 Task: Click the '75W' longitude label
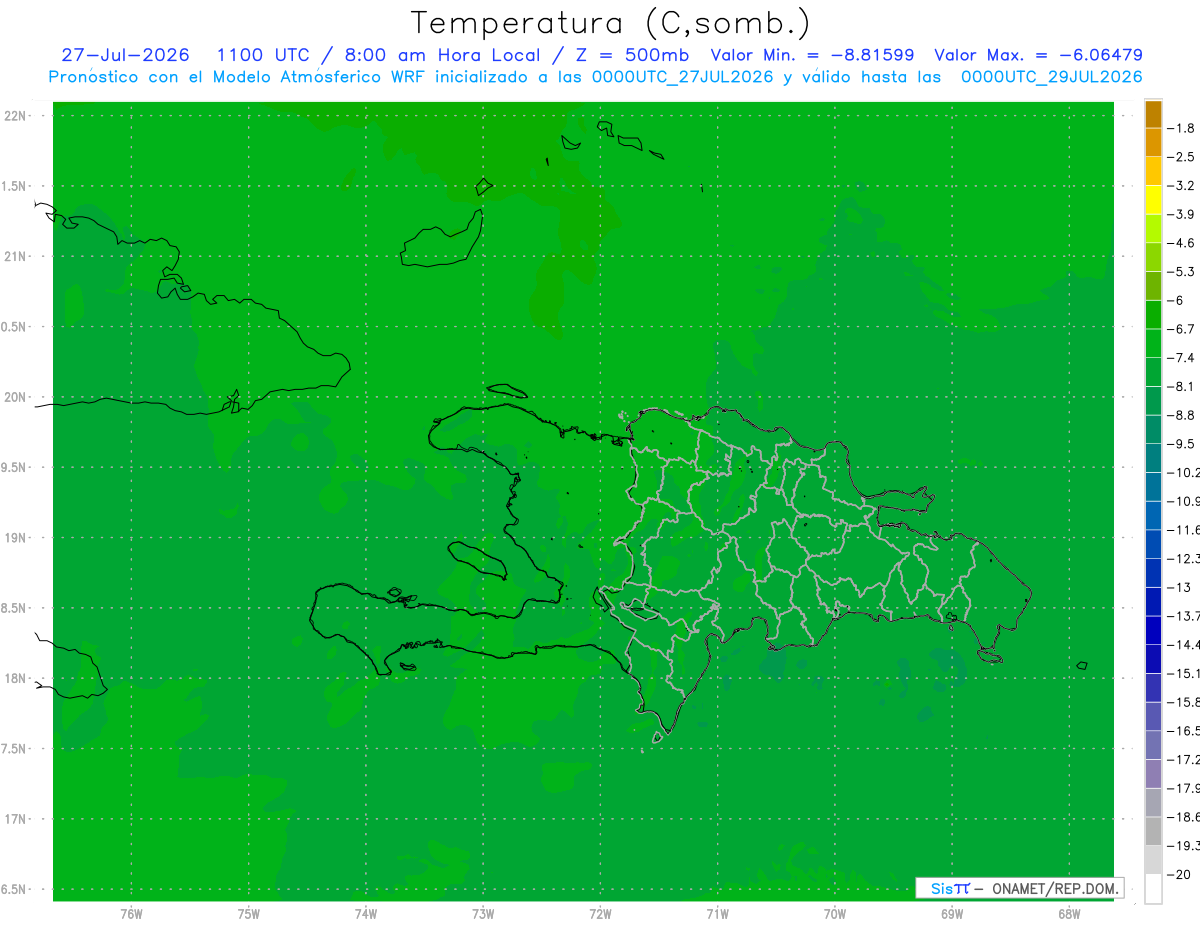coord(249,913)
